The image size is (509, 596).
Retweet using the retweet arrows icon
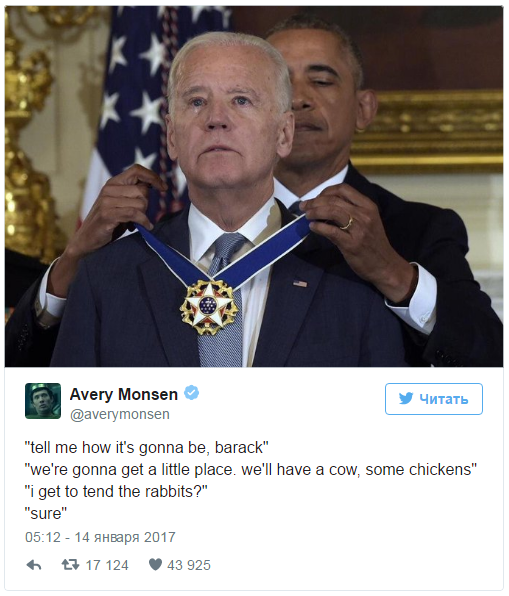(70, 565)
